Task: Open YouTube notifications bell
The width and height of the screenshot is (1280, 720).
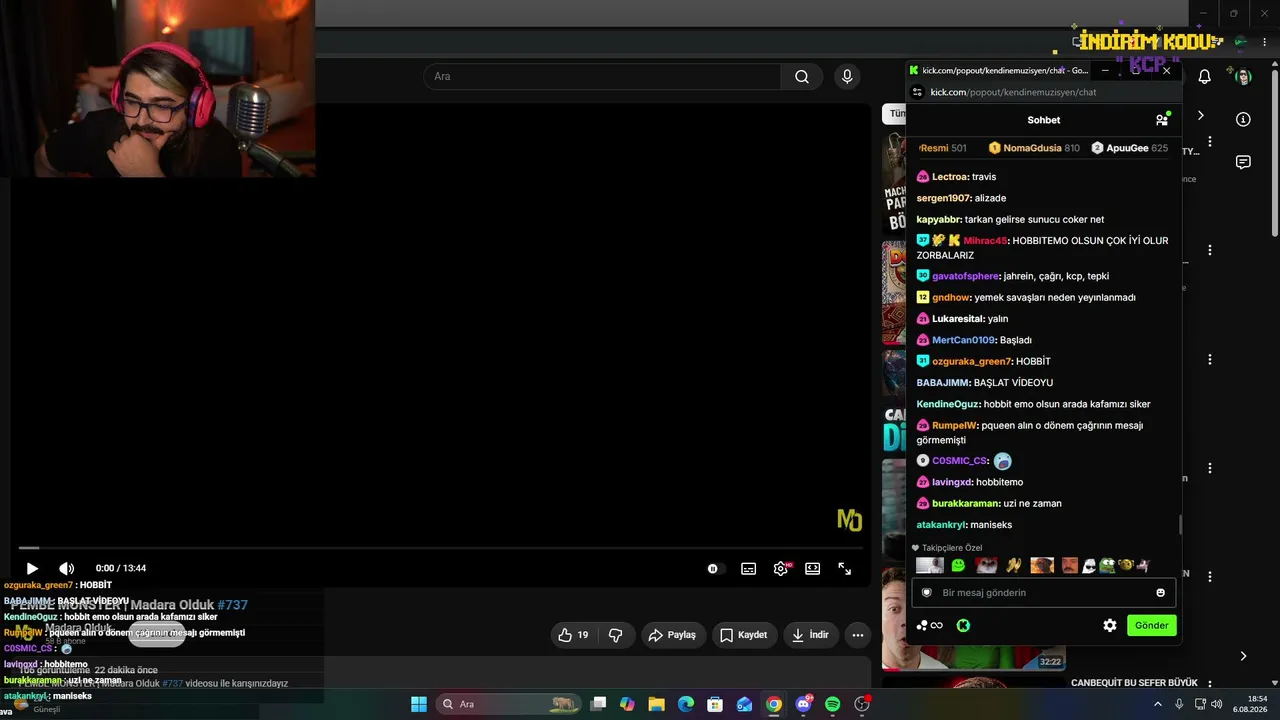Action: pos(1205,77)
